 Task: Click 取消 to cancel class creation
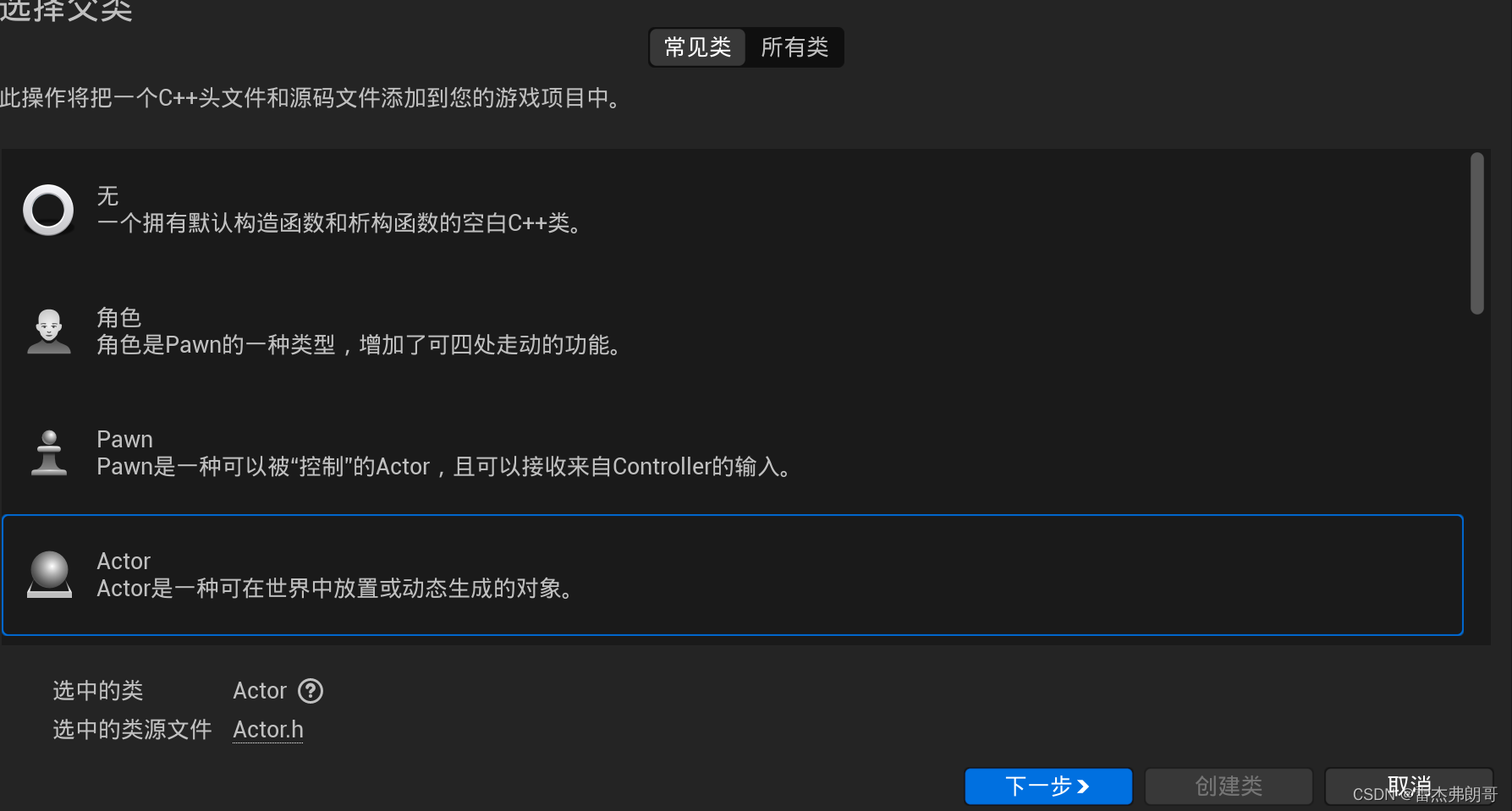pyautogui.click(x=1409, y=784)
